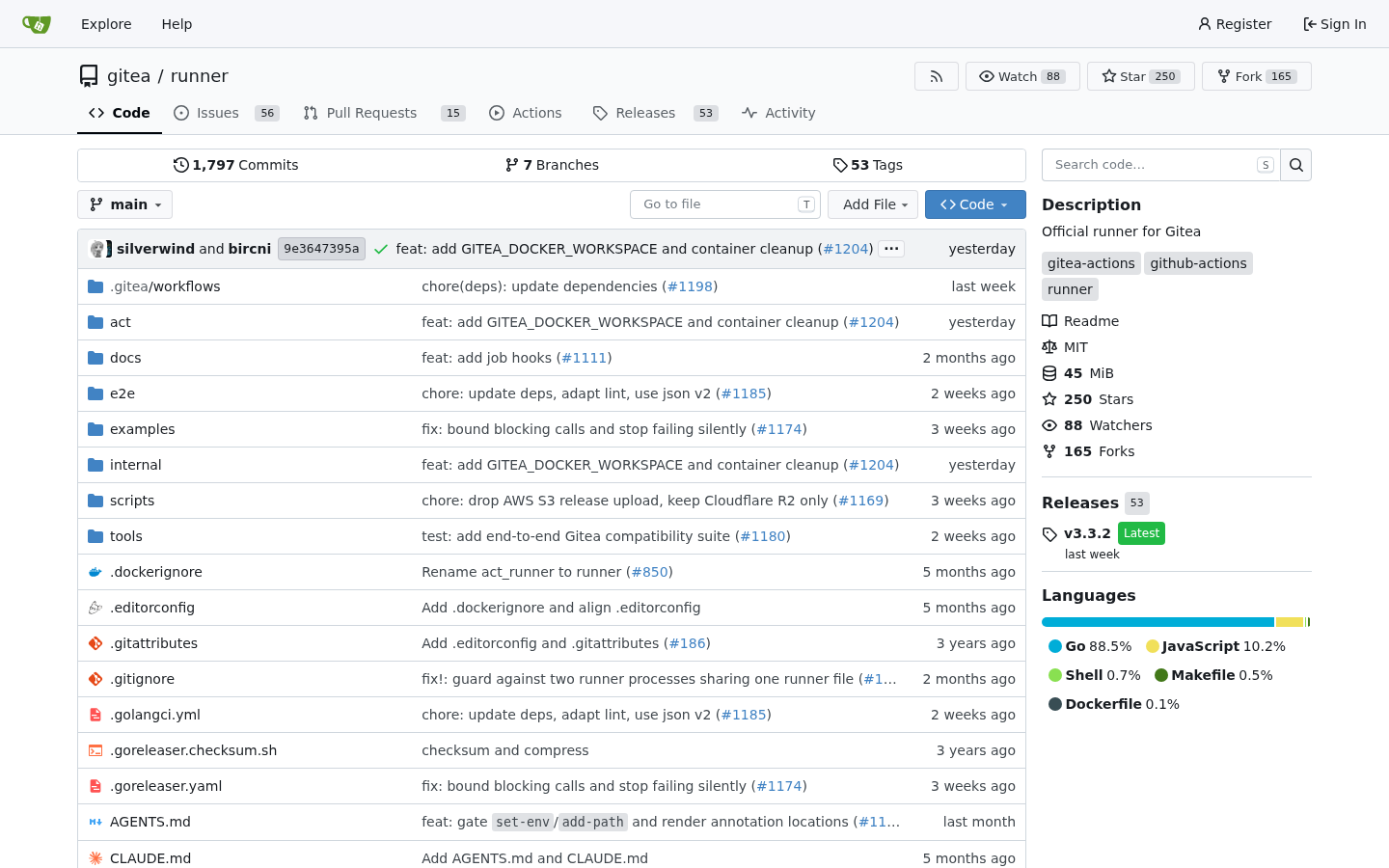Open the Explore menu item
This screenshot has width=1389, height=868.
(106, 24)
